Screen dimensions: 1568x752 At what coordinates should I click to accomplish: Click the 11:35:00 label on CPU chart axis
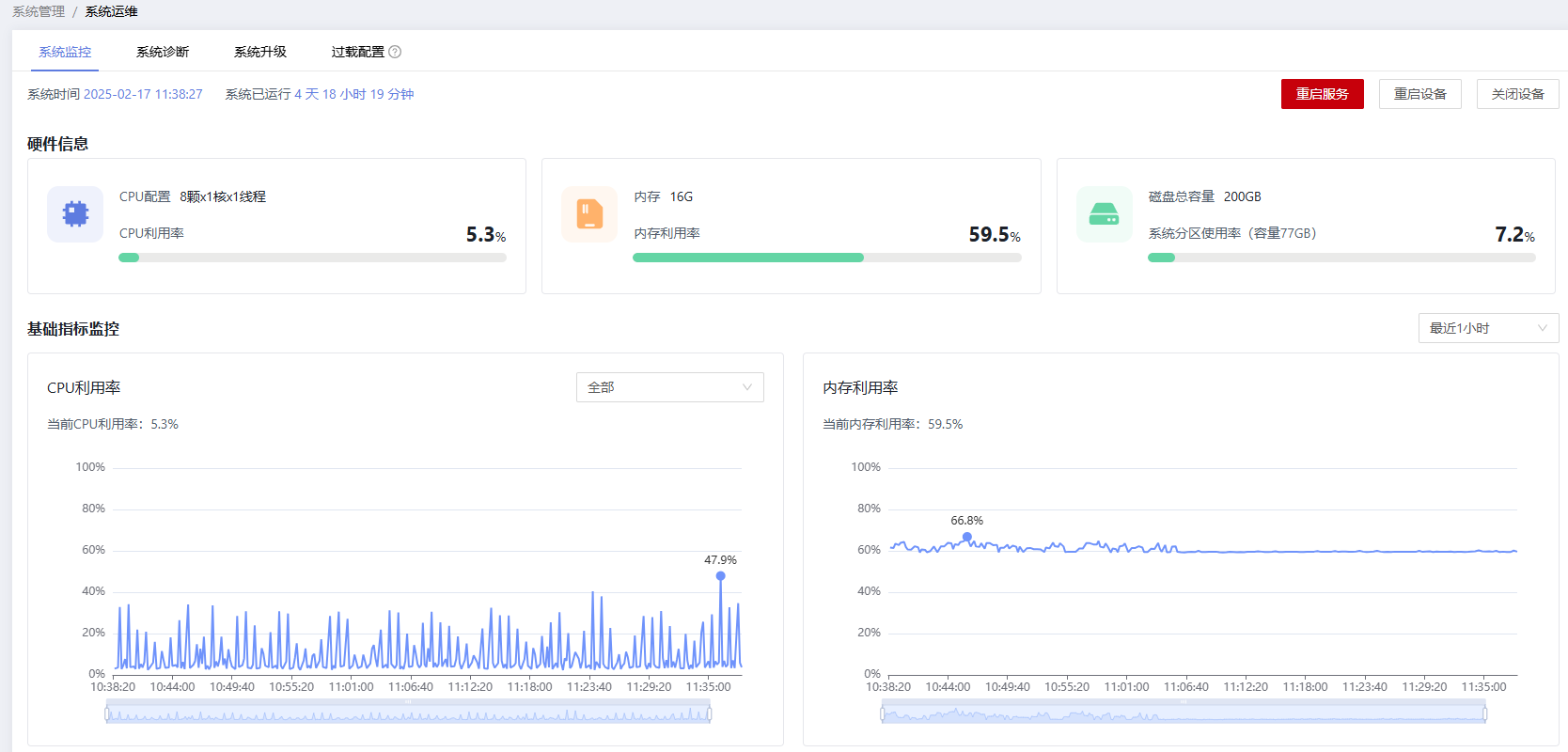pos(708,687)
